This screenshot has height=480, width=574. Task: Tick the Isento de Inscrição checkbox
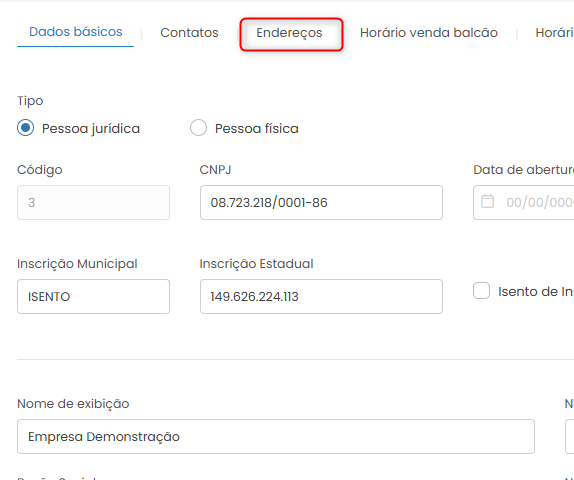[x=481, y=291]
